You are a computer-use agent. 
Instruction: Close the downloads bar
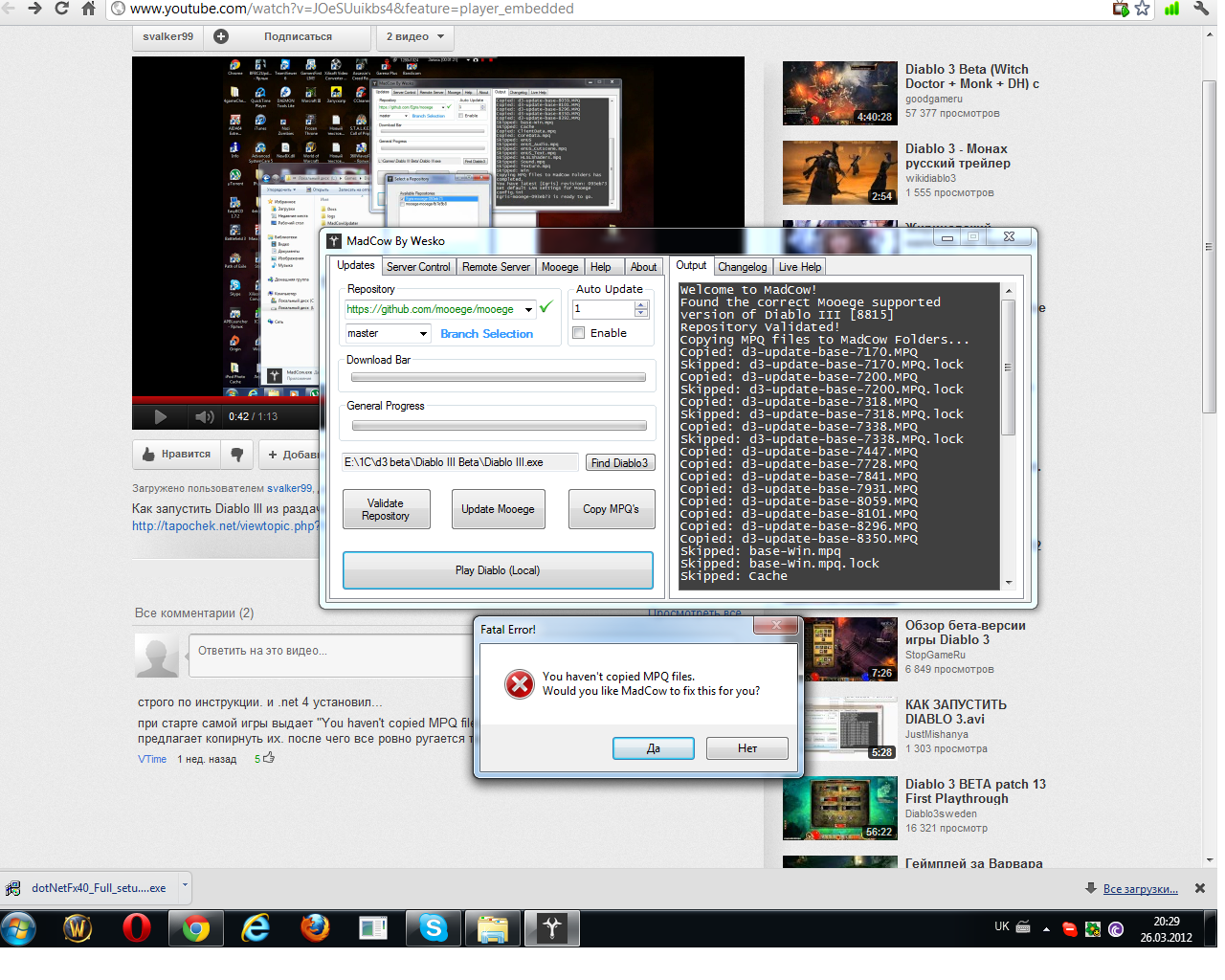click(1200, 888)
